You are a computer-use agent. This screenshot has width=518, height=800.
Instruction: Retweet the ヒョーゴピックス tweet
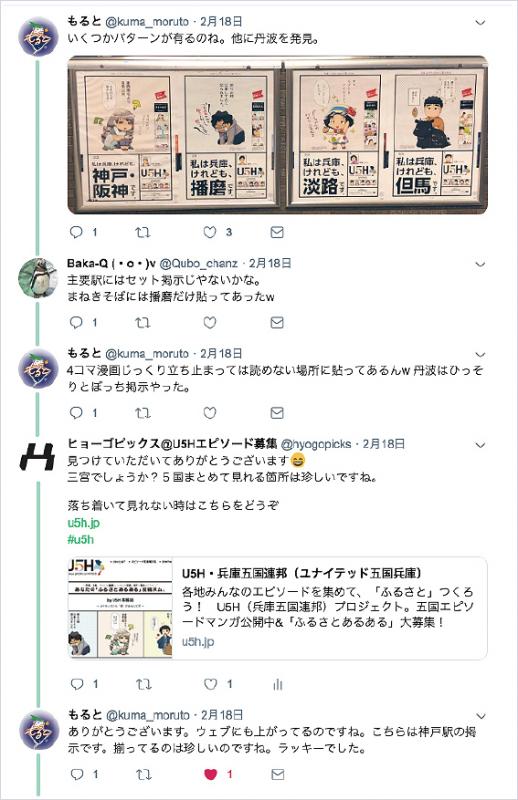coord(143,684)
